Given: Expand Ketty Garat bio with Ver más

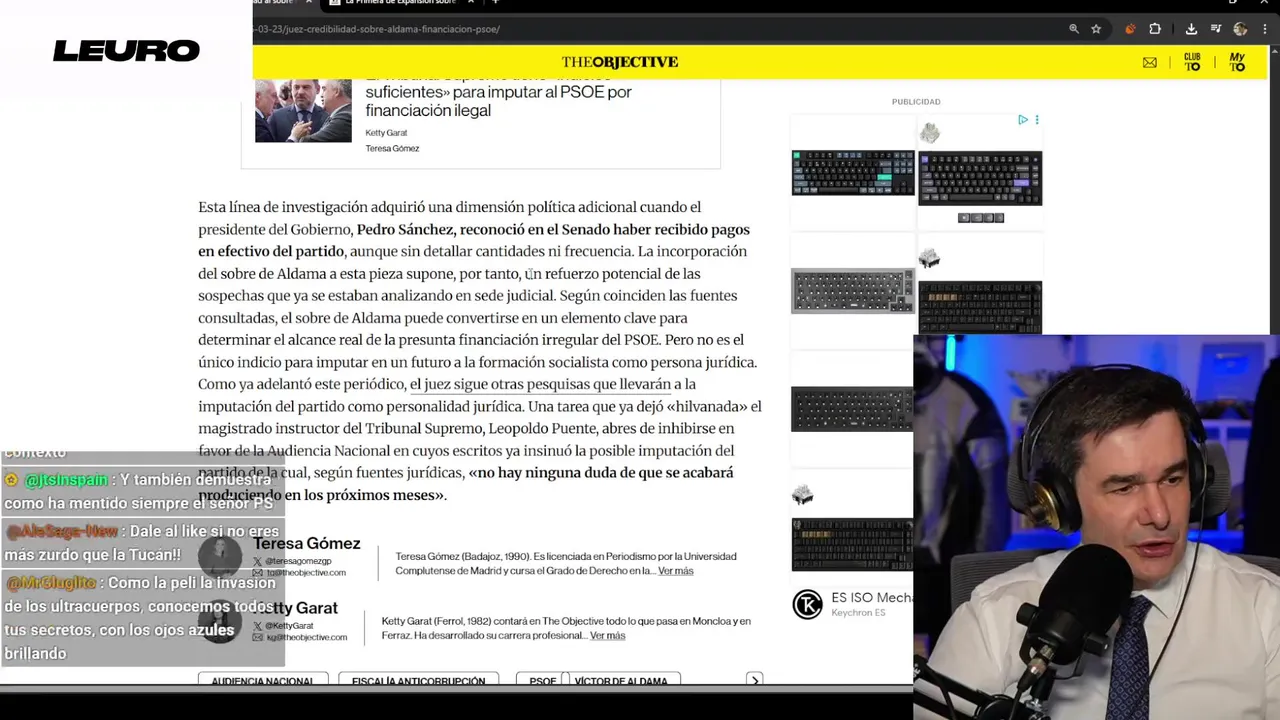Looking at the screenshot, I should point(607,636).
